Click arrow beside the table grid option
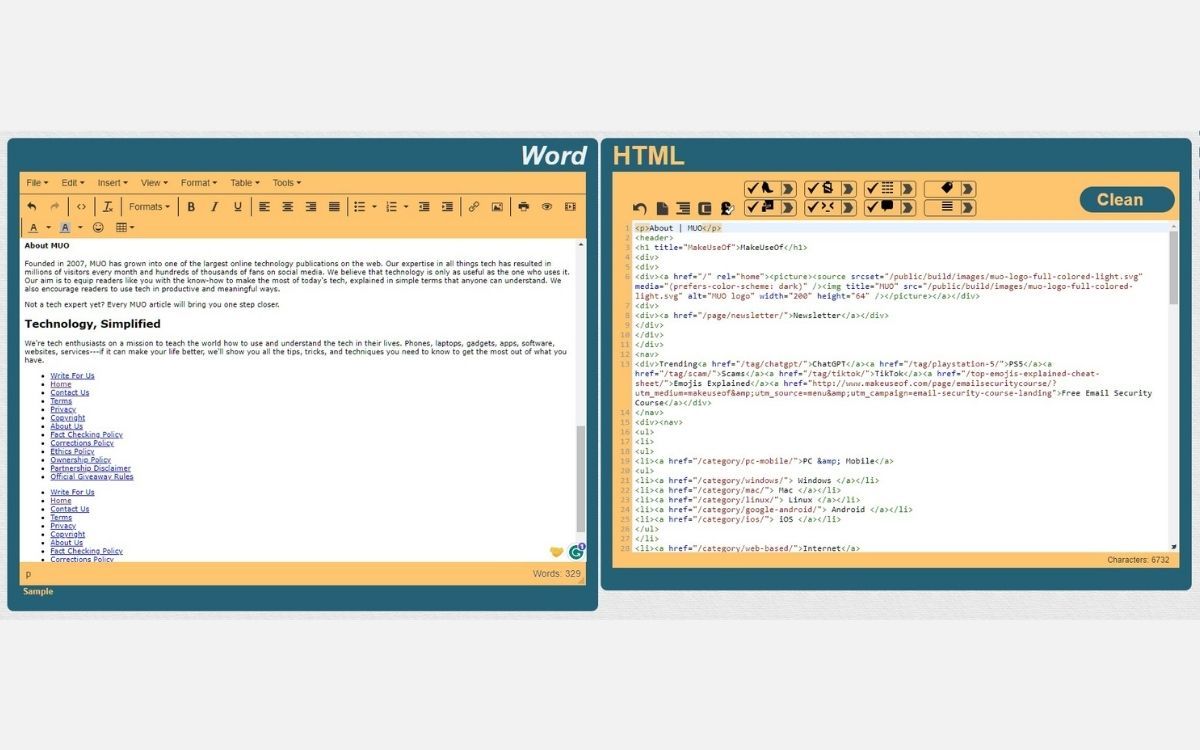 click(x=908, y=189)
